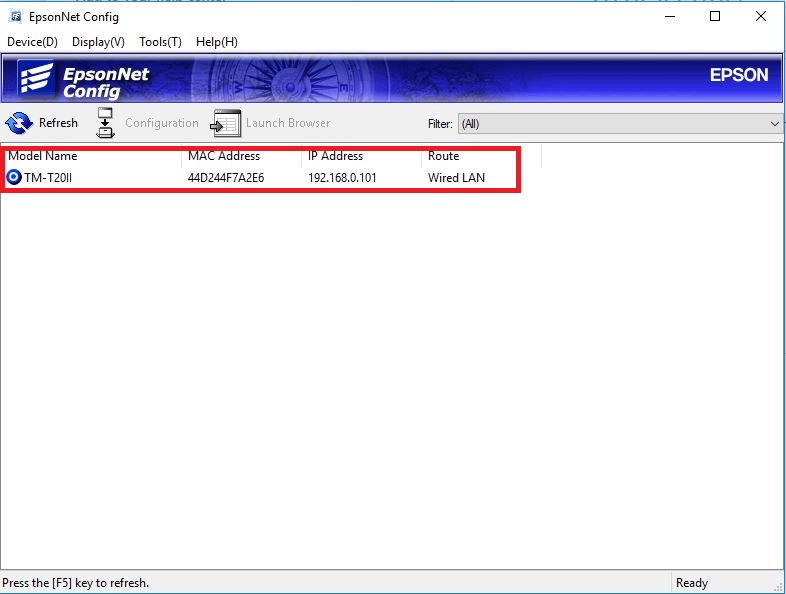Screen dimensions: 786x594
Task: Click MAC address 44D244F7A2E6
Action: [x=226, y=177]
